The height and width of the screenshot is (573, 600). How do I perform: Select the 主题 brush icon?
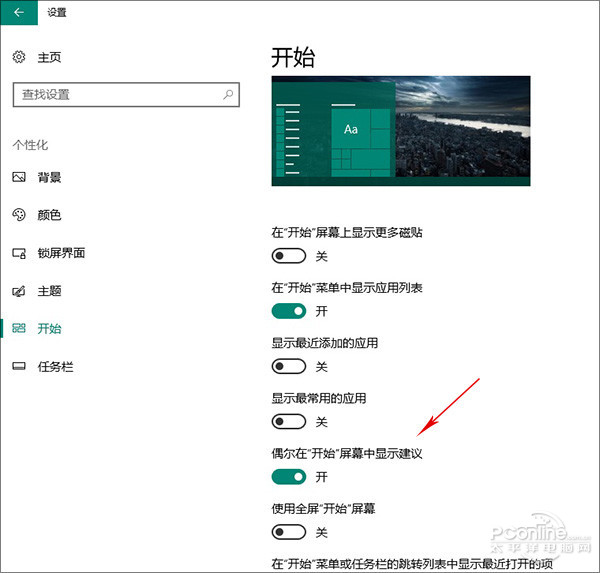[x=19, y=291]
